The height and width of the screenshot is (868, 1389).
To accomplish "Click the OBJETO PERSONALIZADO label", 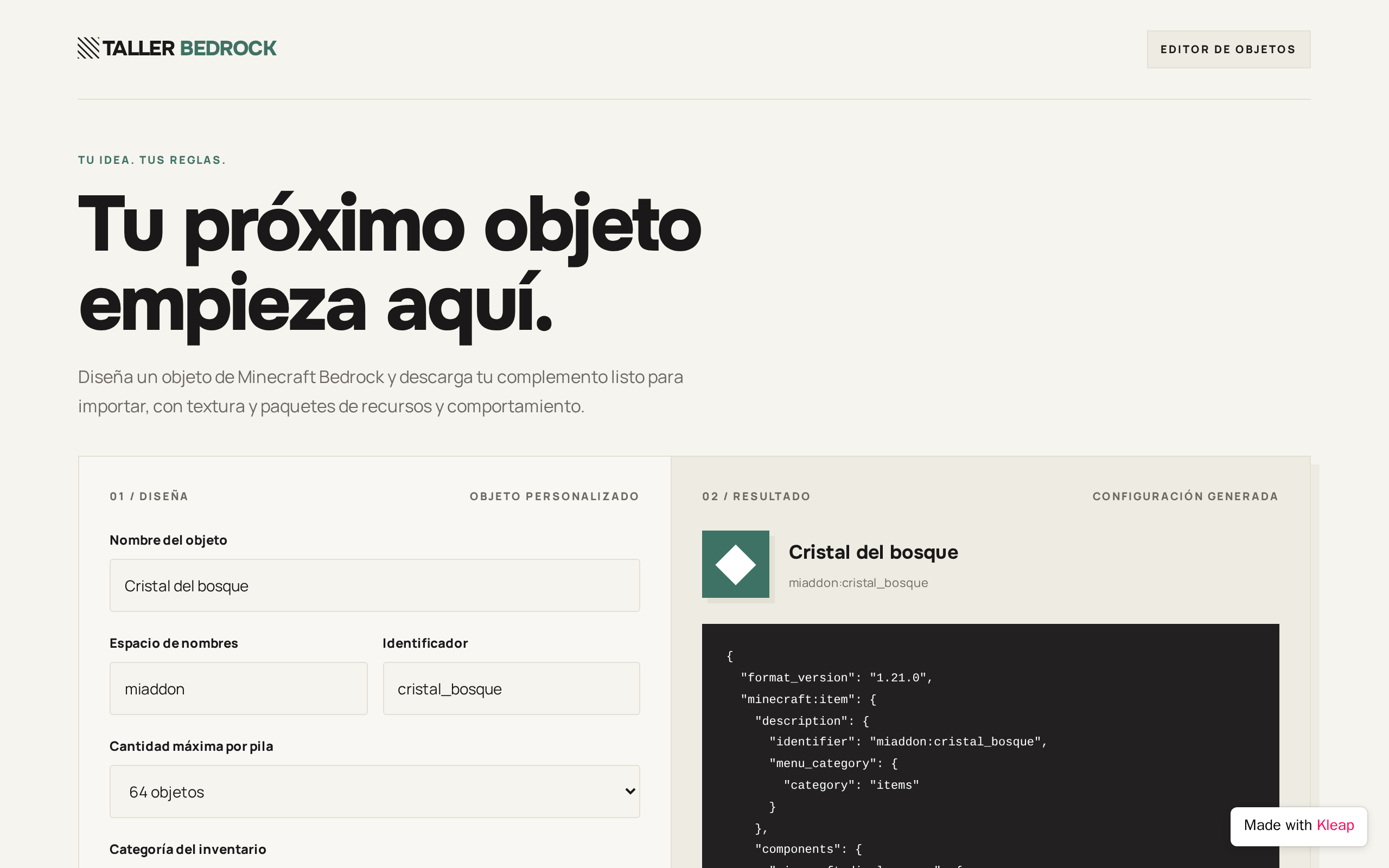I will point(555,496).
